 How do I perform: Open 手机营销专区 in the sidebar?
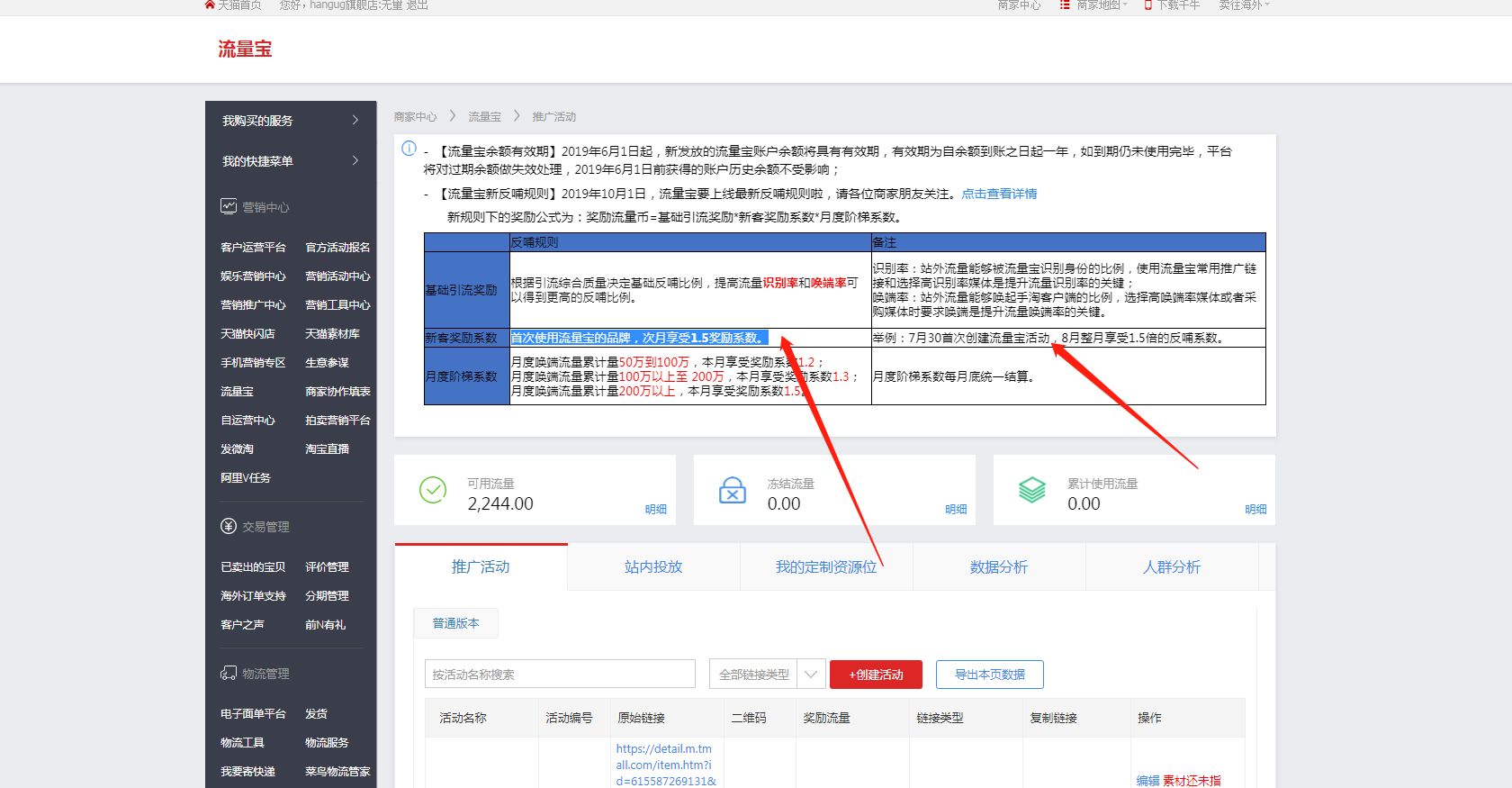pyautogui.click(x=253, y=362)
